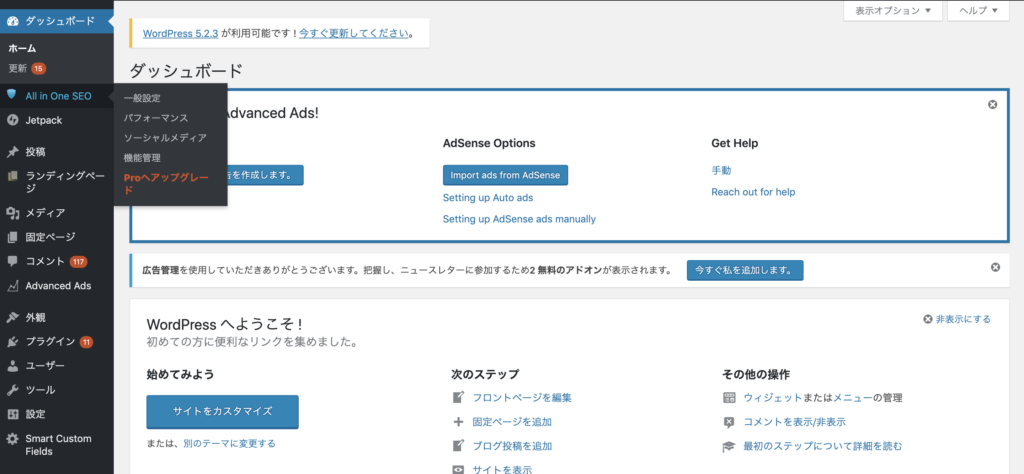Click the ウィジェット link

pos(773,398)
